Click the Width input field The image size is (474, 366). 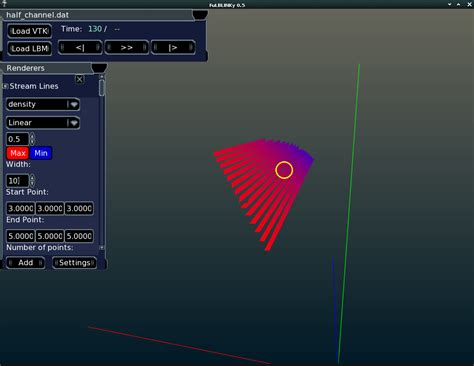pos(18,181)
